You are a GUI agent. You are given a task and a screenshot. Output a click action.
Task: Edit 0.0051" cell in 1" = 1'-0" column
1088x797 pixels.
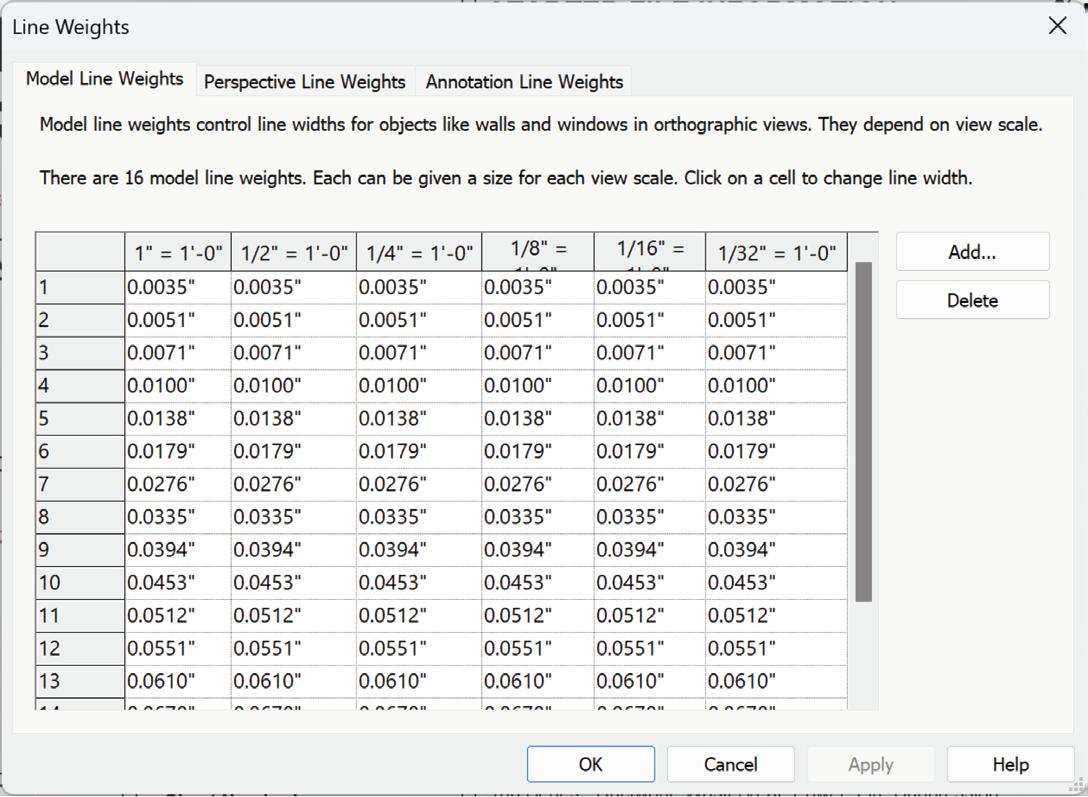click(178, 320)
